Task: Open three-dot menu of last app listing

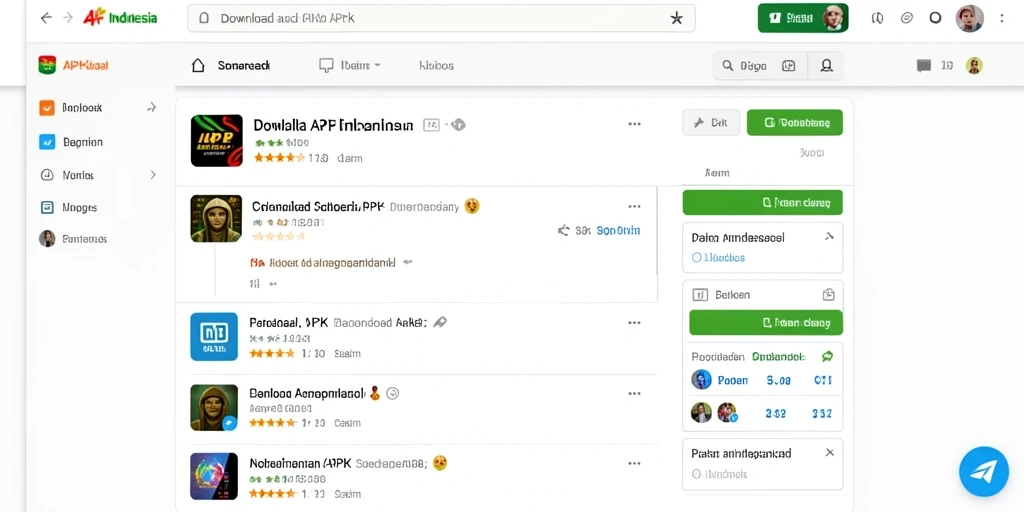Action: coord(634,464)
